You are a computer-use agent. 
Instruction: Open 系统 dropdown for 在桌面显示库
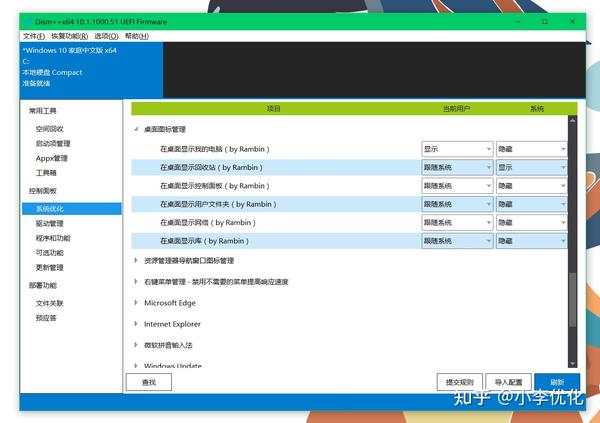[x=532, y=241]
